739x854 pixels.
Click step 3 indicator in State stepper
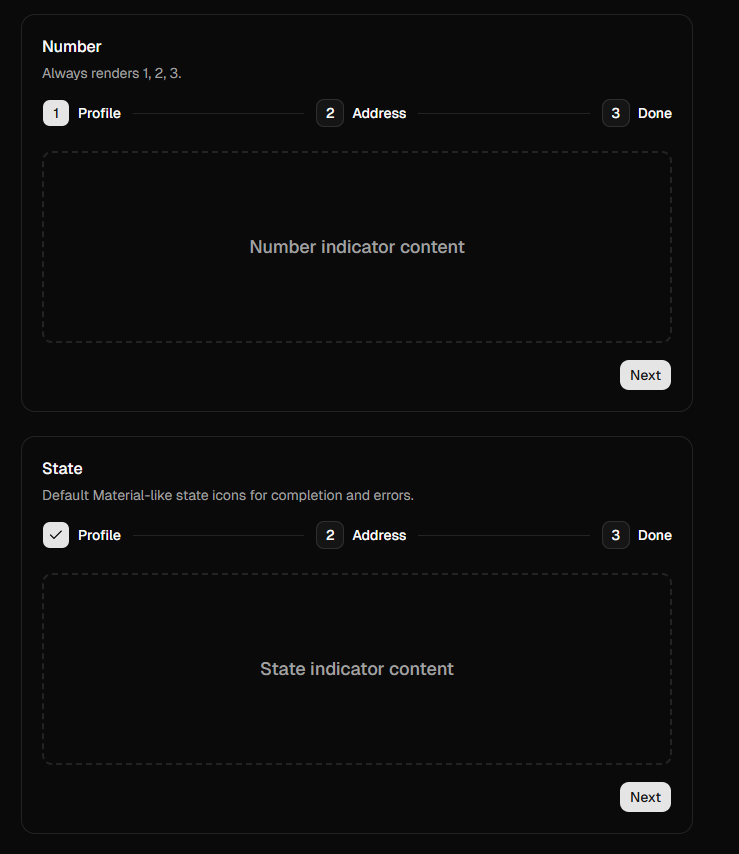click(616, 535)
